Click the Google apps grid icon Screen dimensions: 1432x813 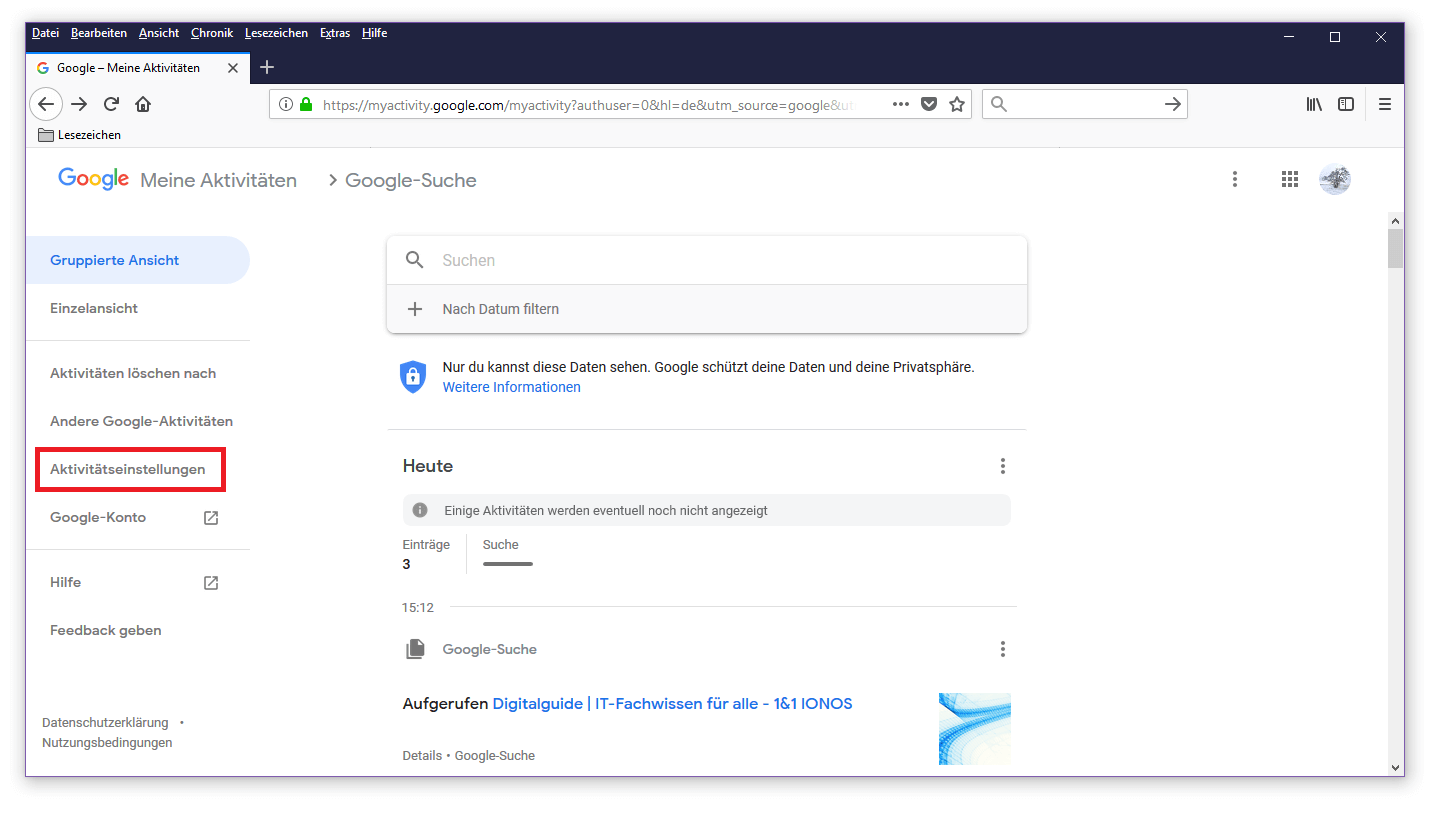(x=1290, y=179)
